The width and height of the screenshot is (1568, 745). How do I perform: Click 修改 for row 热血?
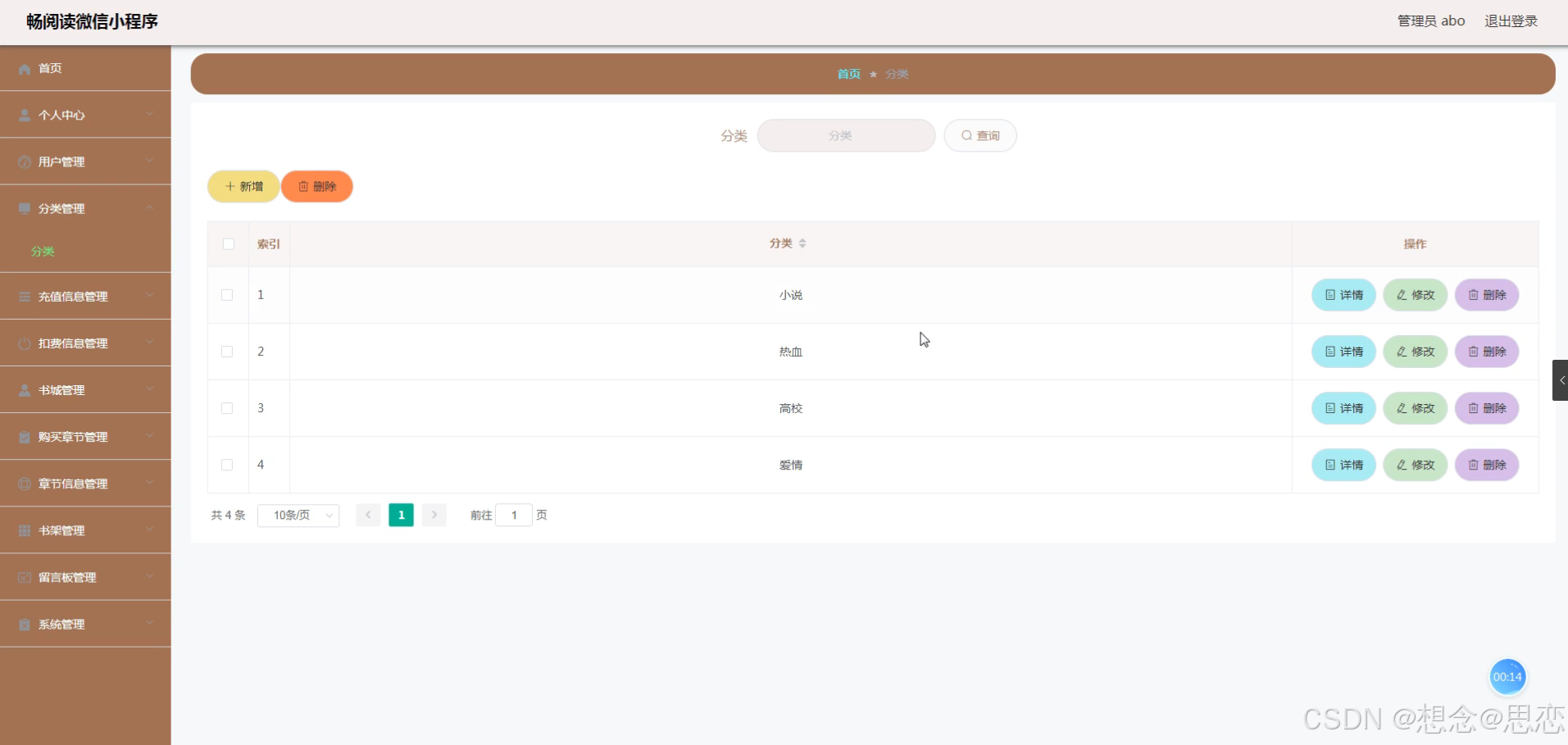click(1416, 352)
